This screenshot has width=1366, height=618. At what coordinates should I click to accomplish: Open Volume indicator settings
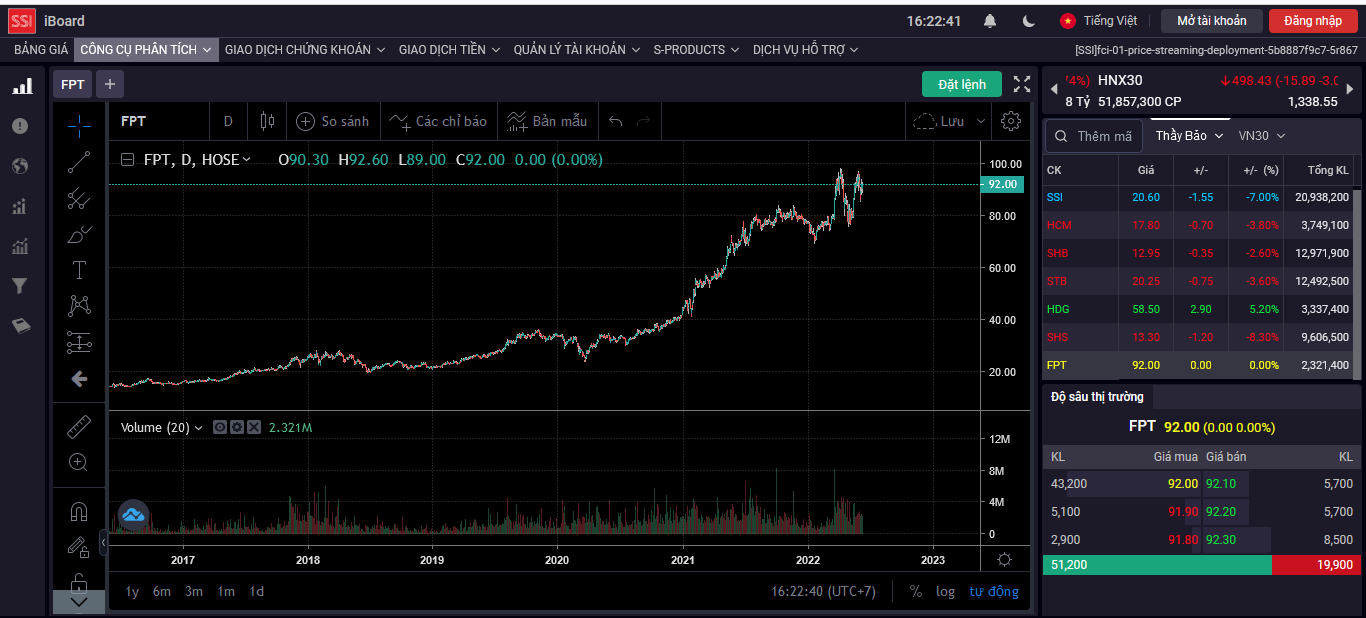(237, 427)
